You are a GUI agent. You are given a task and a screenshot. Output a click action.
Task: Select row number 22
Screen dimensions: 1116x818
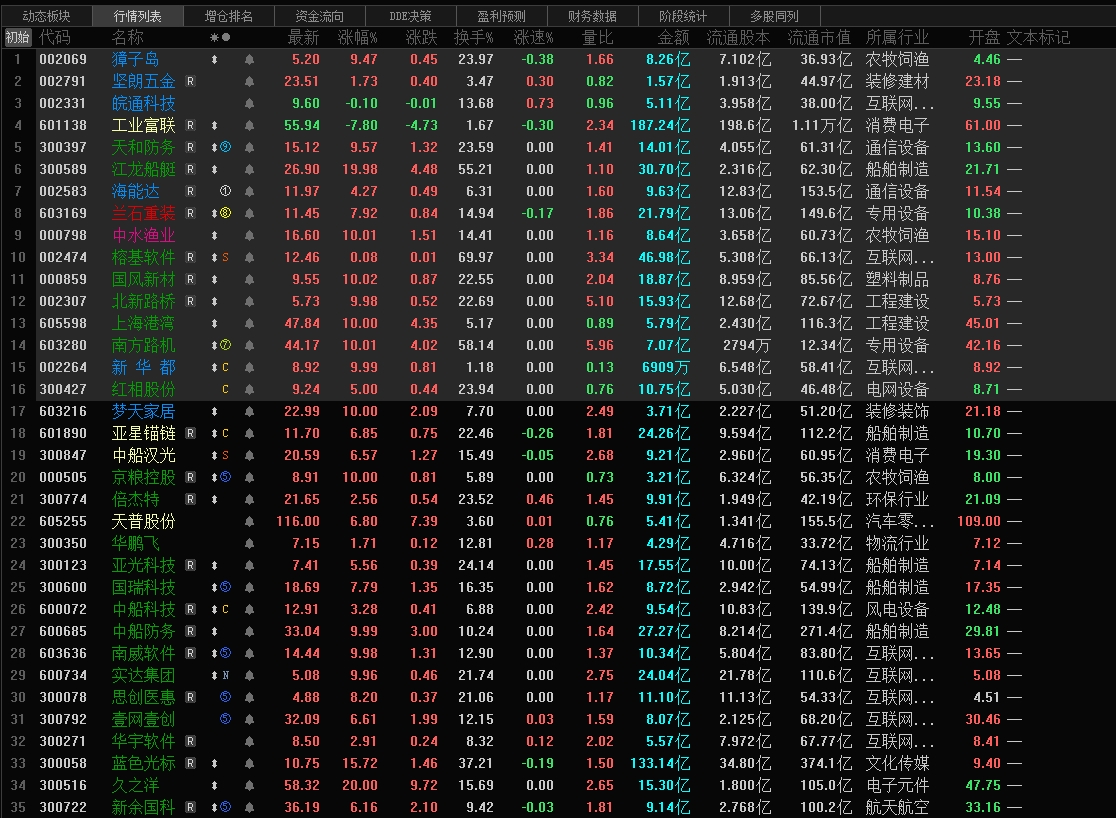18,521
